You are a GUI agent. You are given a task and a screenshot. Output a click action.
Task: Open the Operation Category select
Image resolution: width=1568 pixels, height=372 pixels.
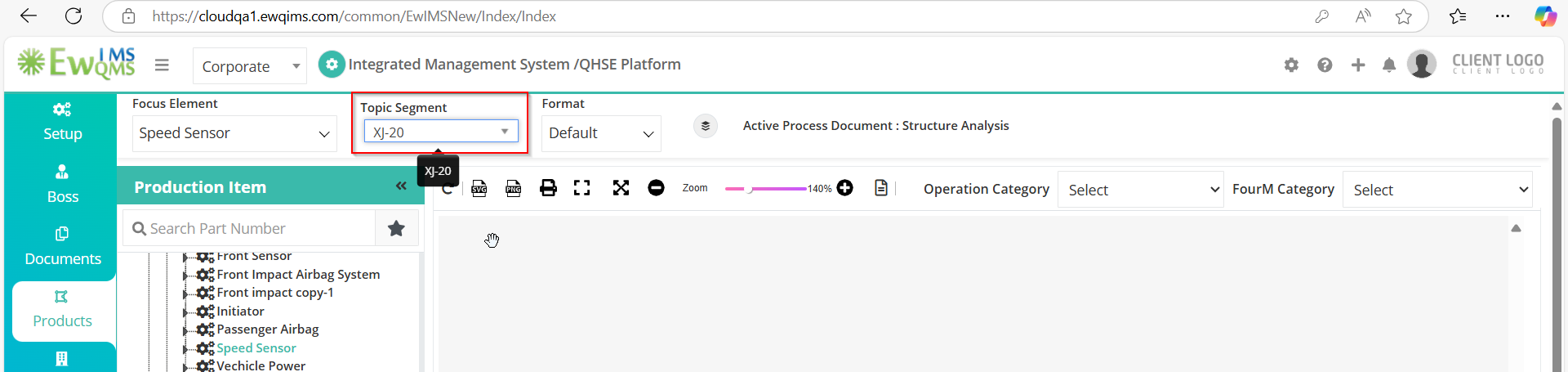(x=1140, y=190)
